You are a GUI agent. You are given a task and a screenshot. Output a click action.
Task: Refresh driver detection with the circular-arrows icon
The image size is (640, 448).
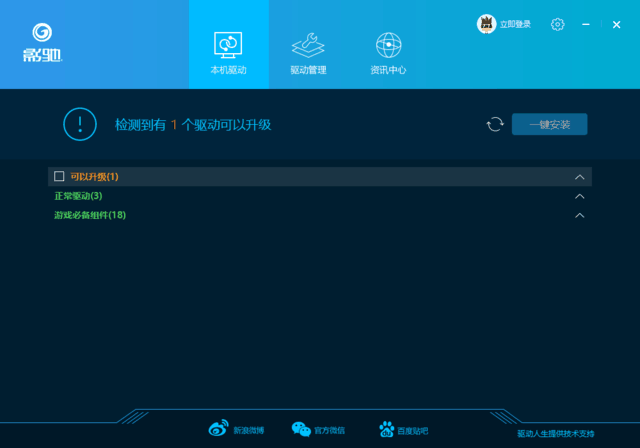click(495, 124)
